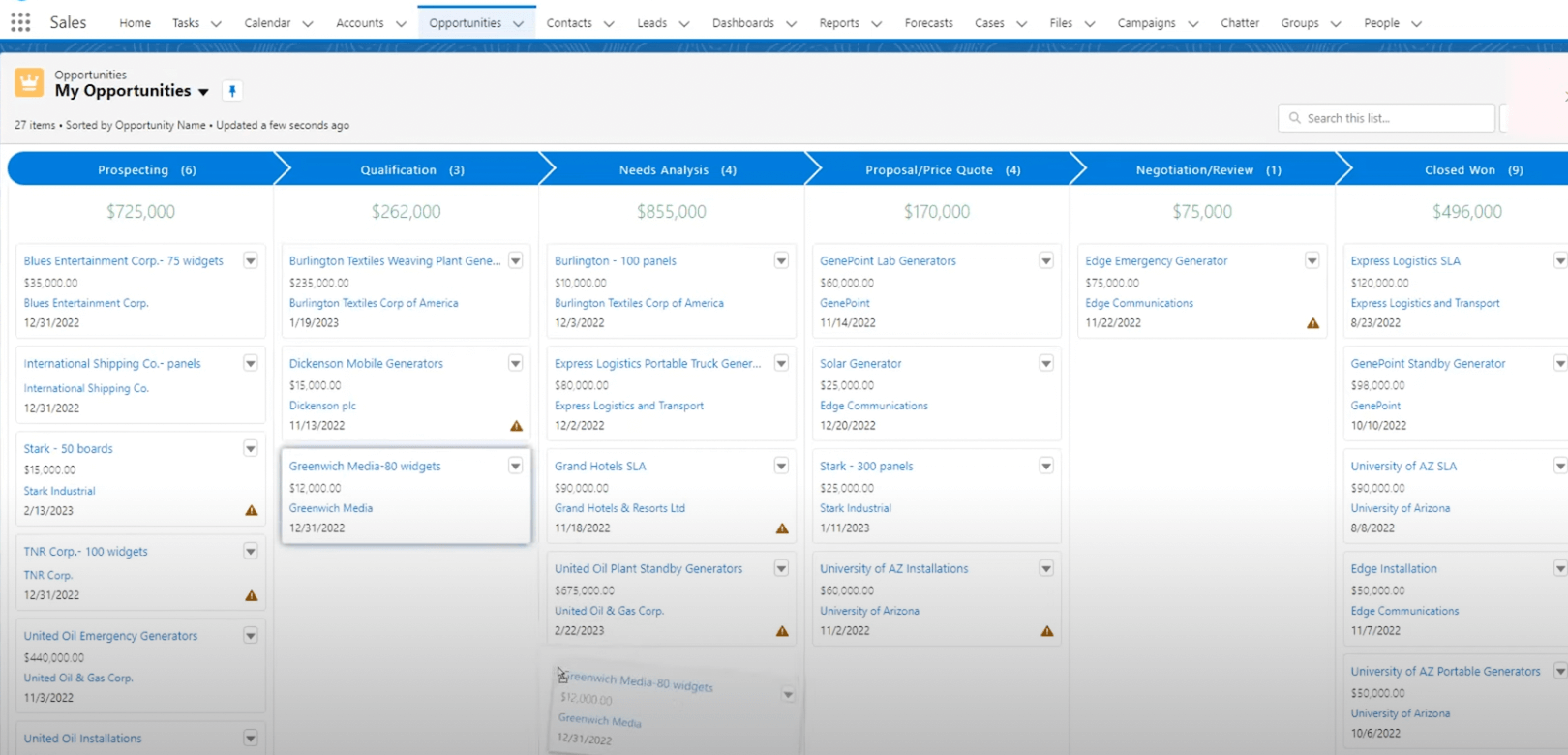Viewport: 1568px width, 755px height.
Task: Open the Solar Generator opportunity link
Action: point(860,364)
